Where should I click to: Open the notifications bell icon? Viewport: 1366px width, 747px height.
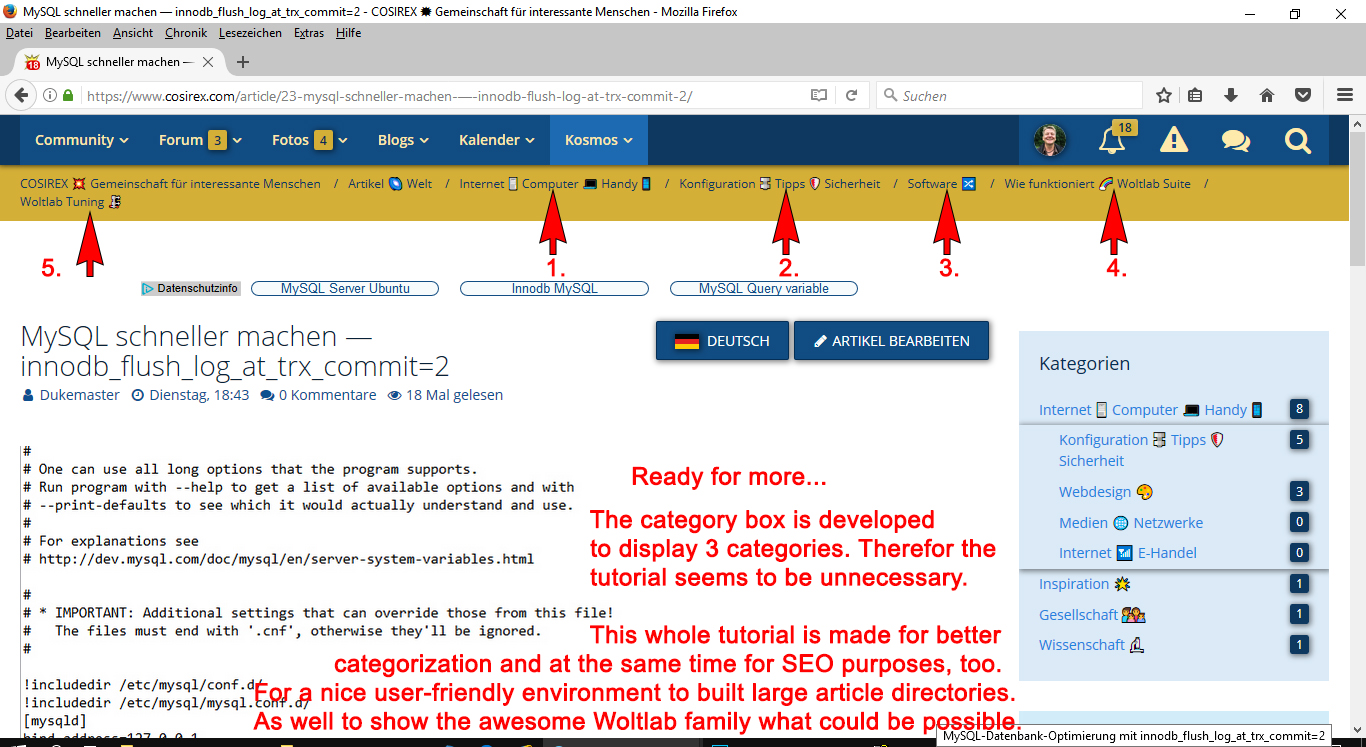(1111, 141)
